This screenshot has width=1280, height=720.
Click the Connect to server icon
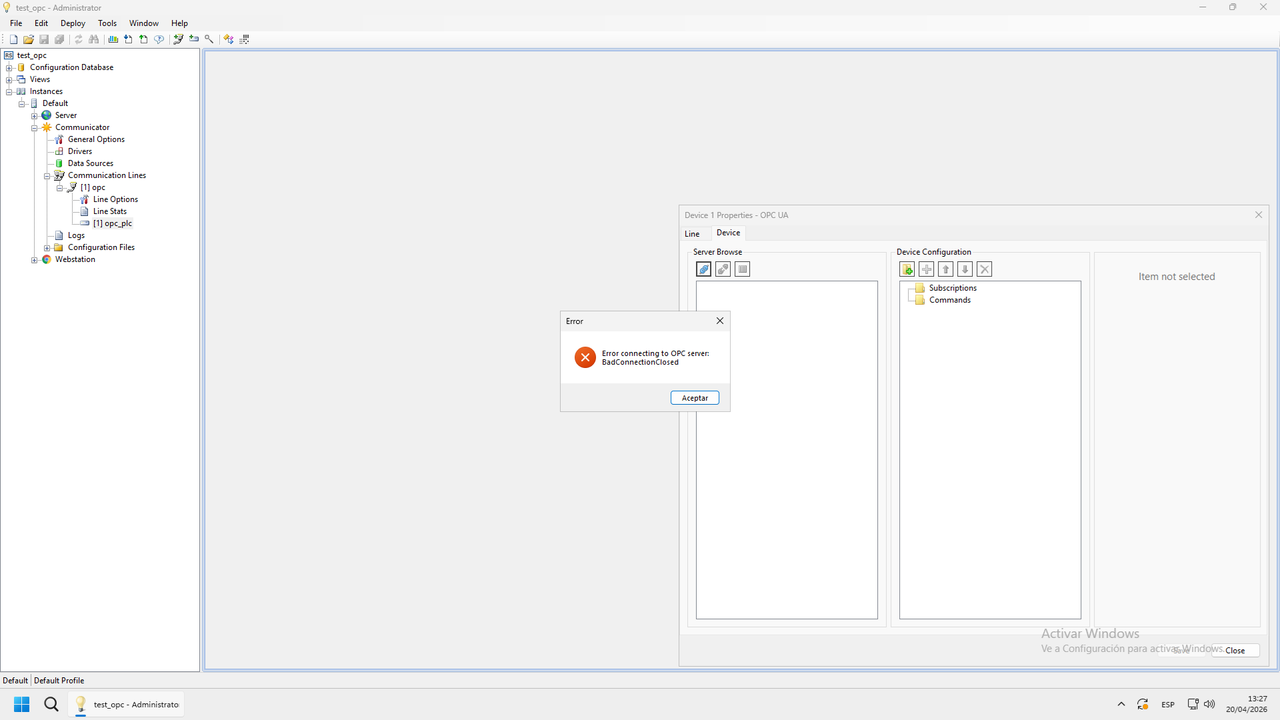[704, 269]
